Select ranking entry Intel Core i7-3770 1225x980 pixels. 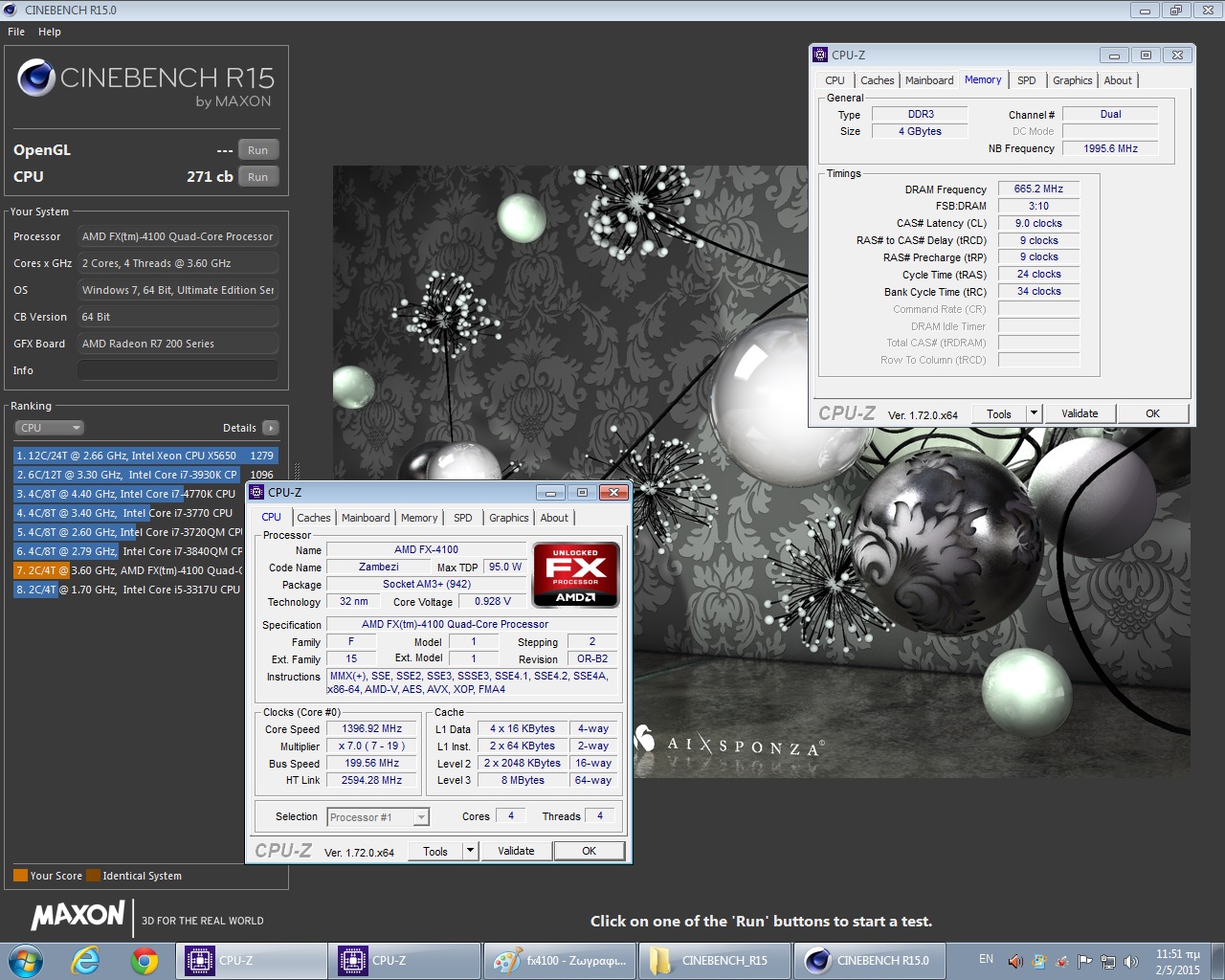(x=128, y=513)
